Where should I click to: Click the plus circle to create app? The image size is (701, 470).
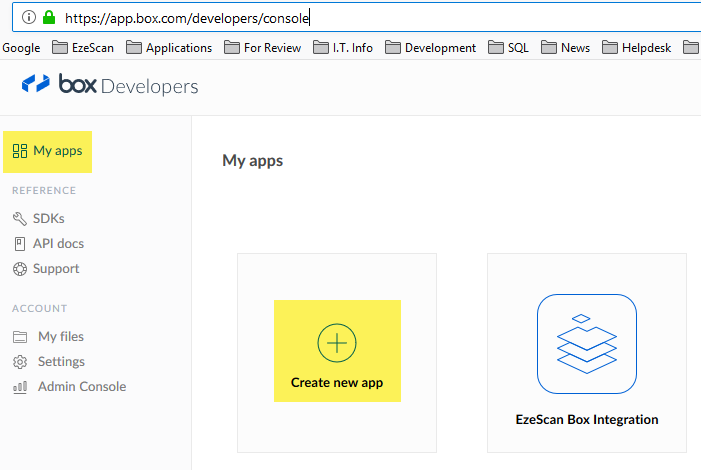(337, 343)
